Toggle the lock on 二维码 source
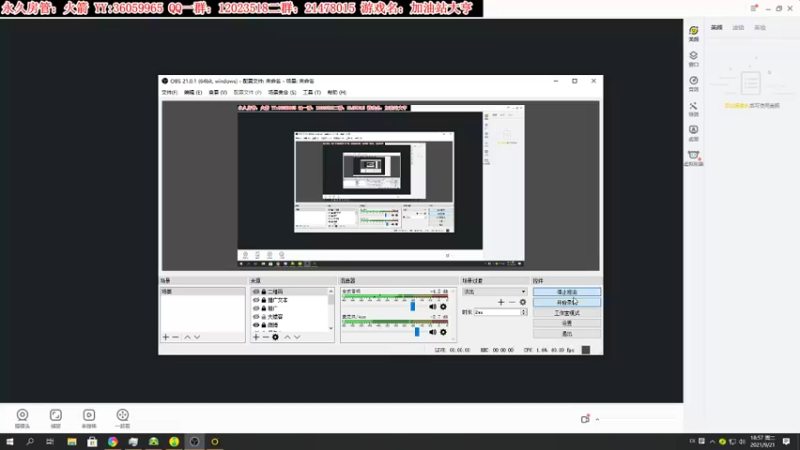Viewport: 800px width, 450px height. point(264,292)
